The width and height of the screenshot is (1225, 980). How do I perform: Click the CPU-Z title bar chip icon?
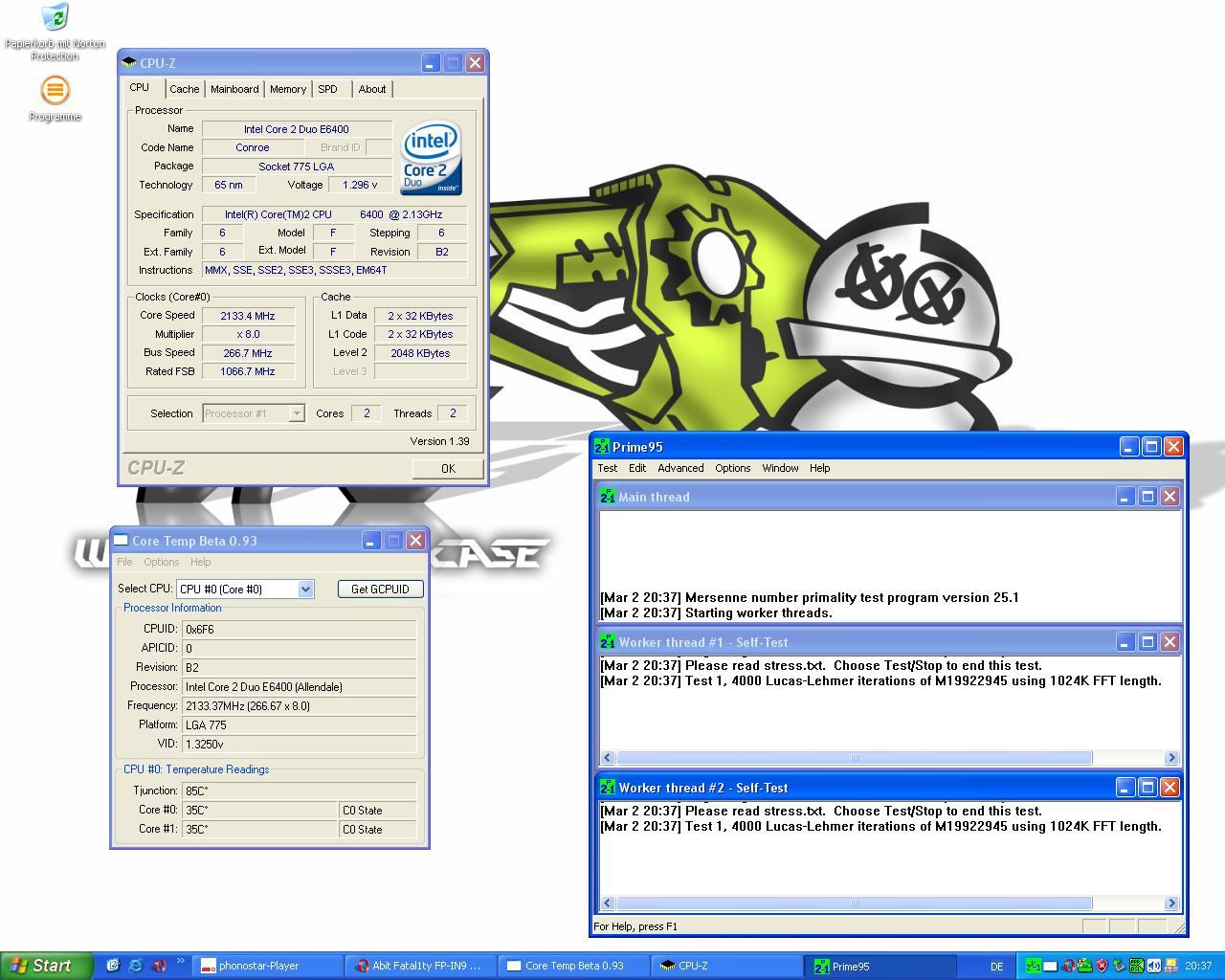(x=129, y=62)
